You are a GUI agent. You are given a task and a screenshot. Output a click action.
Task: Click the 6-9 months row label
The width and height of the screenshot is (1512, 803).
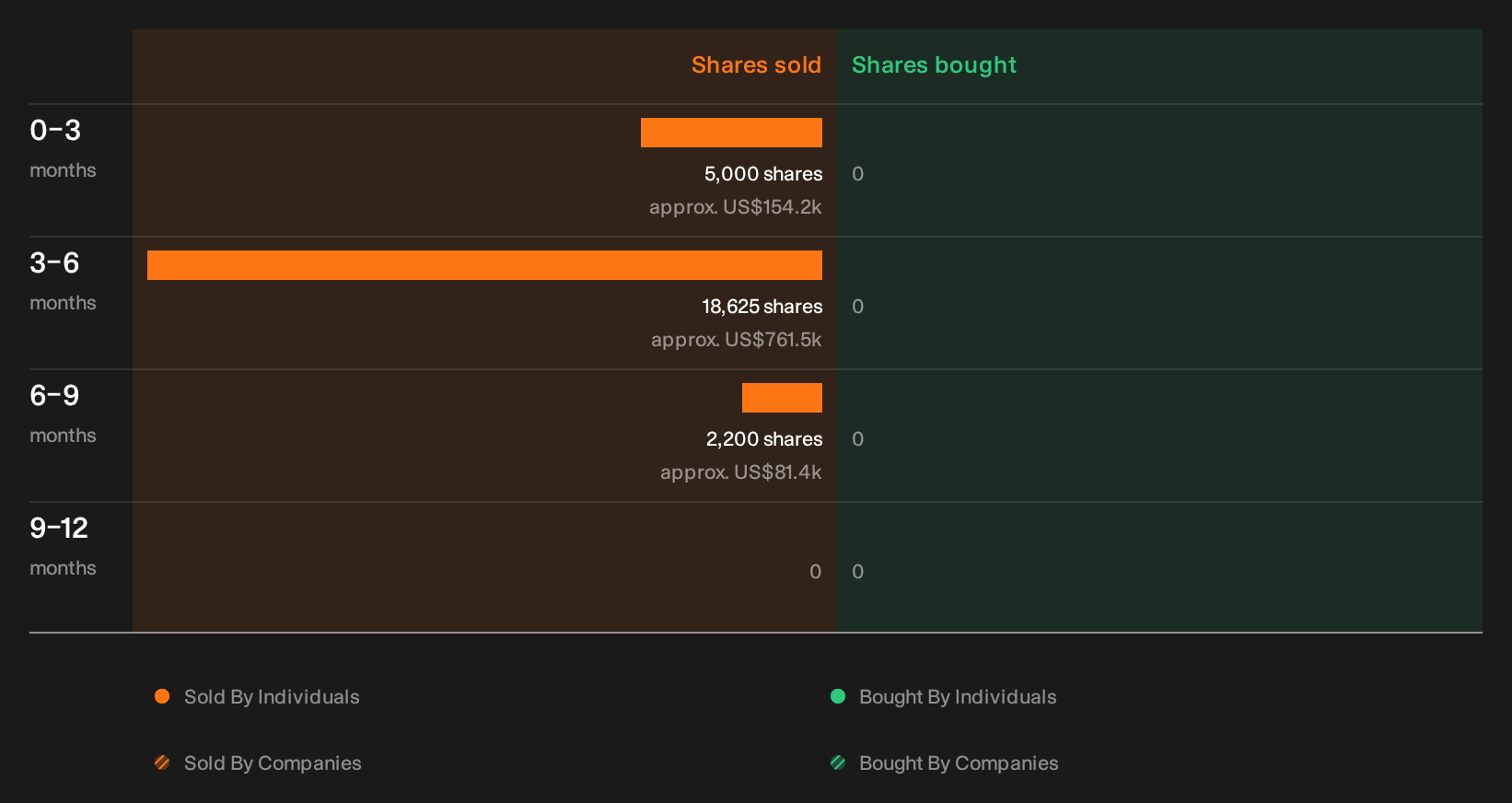tap(63, 414)
